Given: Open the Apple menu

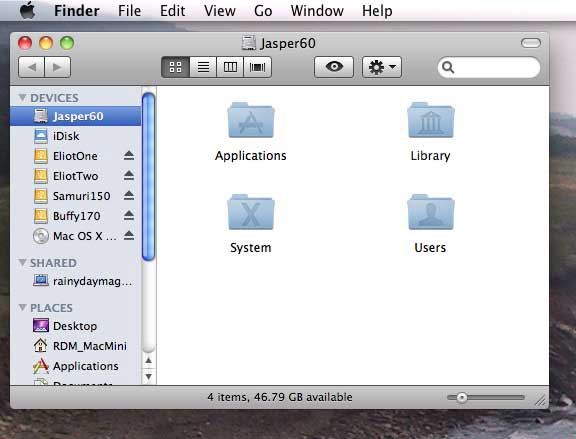Looking at the screenshot, I should pos(28,10).
